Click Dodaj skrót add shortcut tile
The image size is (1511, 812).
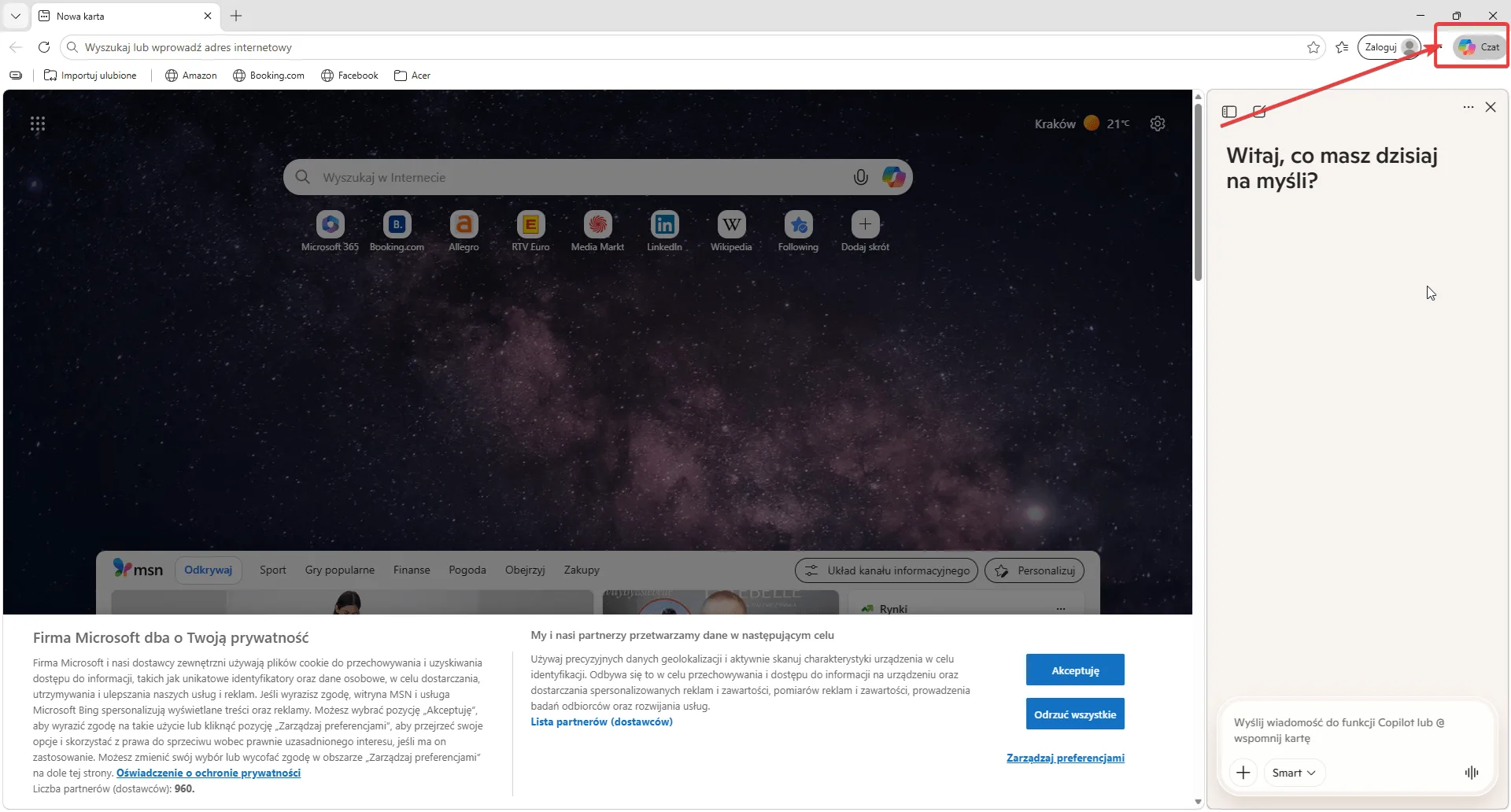point(865,231)
